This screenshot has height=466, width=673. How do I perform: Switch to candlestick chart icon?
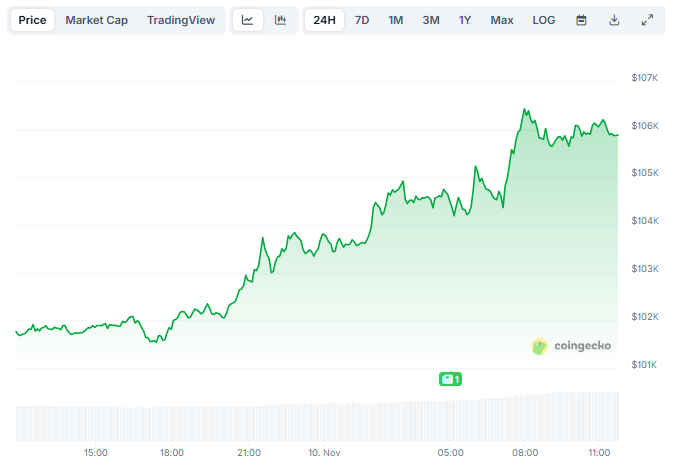click(280, 20)
